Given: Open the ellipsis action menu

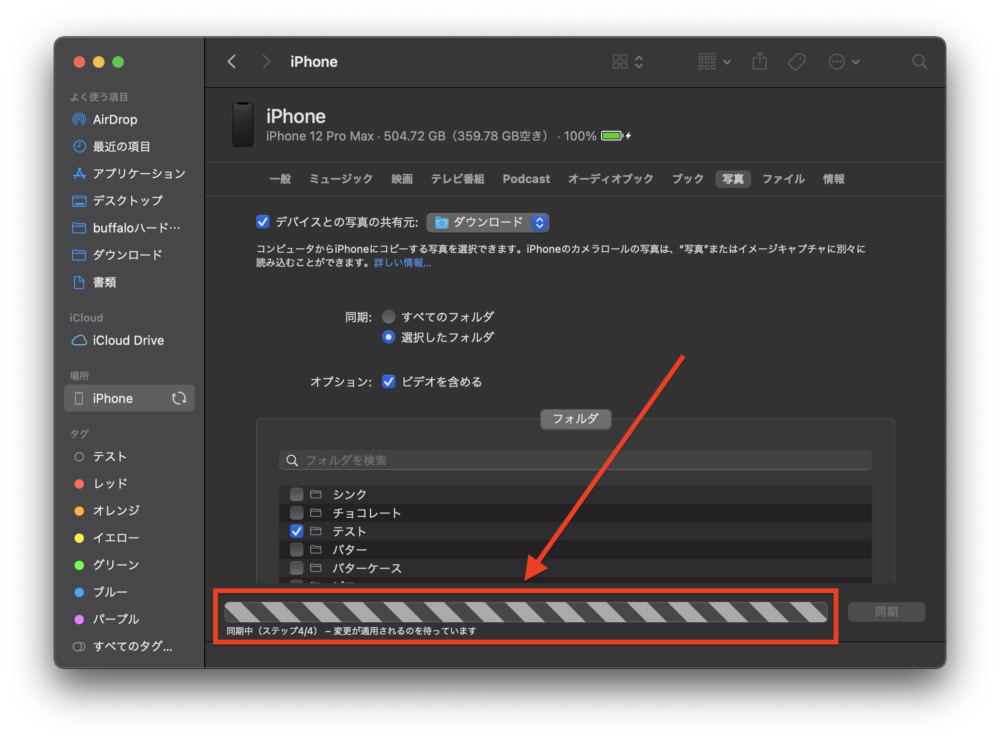Looking at the screenshot, I should pos(844,62).
